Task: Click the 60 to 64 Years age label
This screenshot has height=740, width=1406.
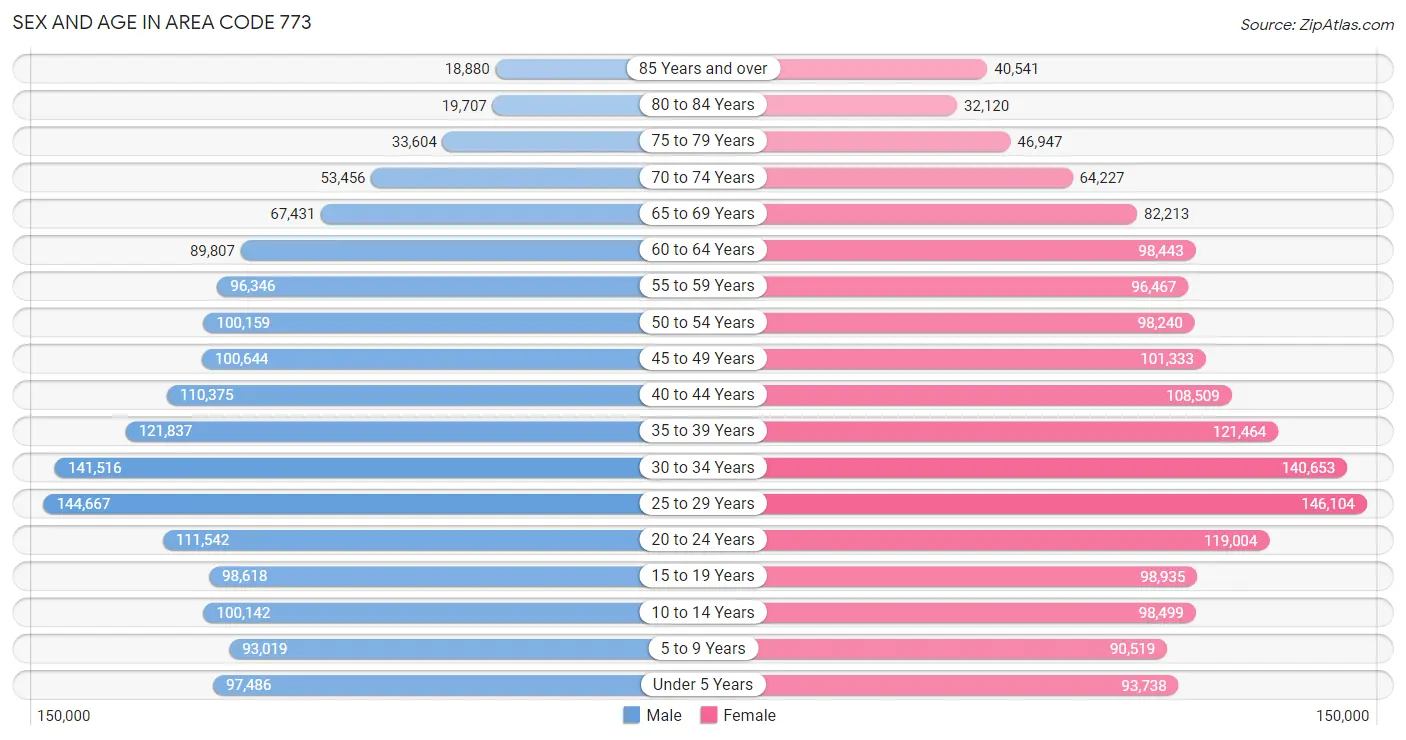Action: (x=703, y=249)
